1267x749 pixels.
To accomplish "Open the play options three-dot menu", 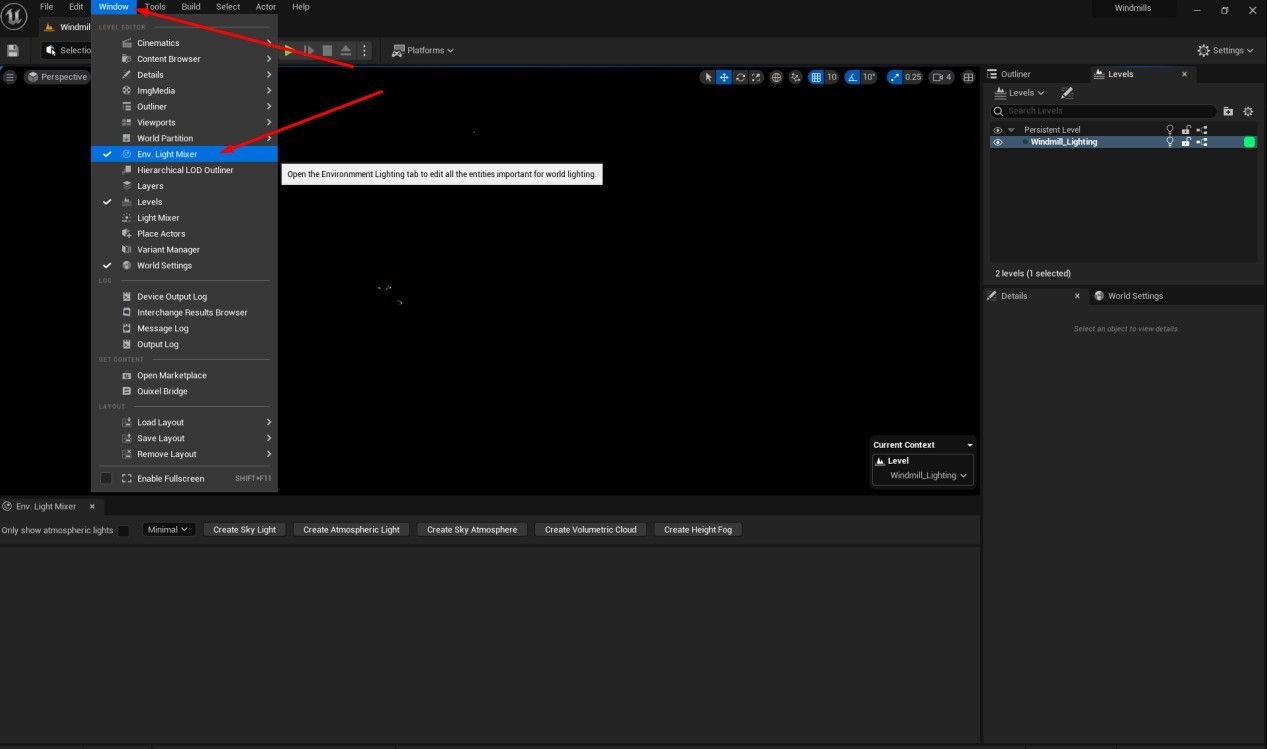I will tap(364, 50).
